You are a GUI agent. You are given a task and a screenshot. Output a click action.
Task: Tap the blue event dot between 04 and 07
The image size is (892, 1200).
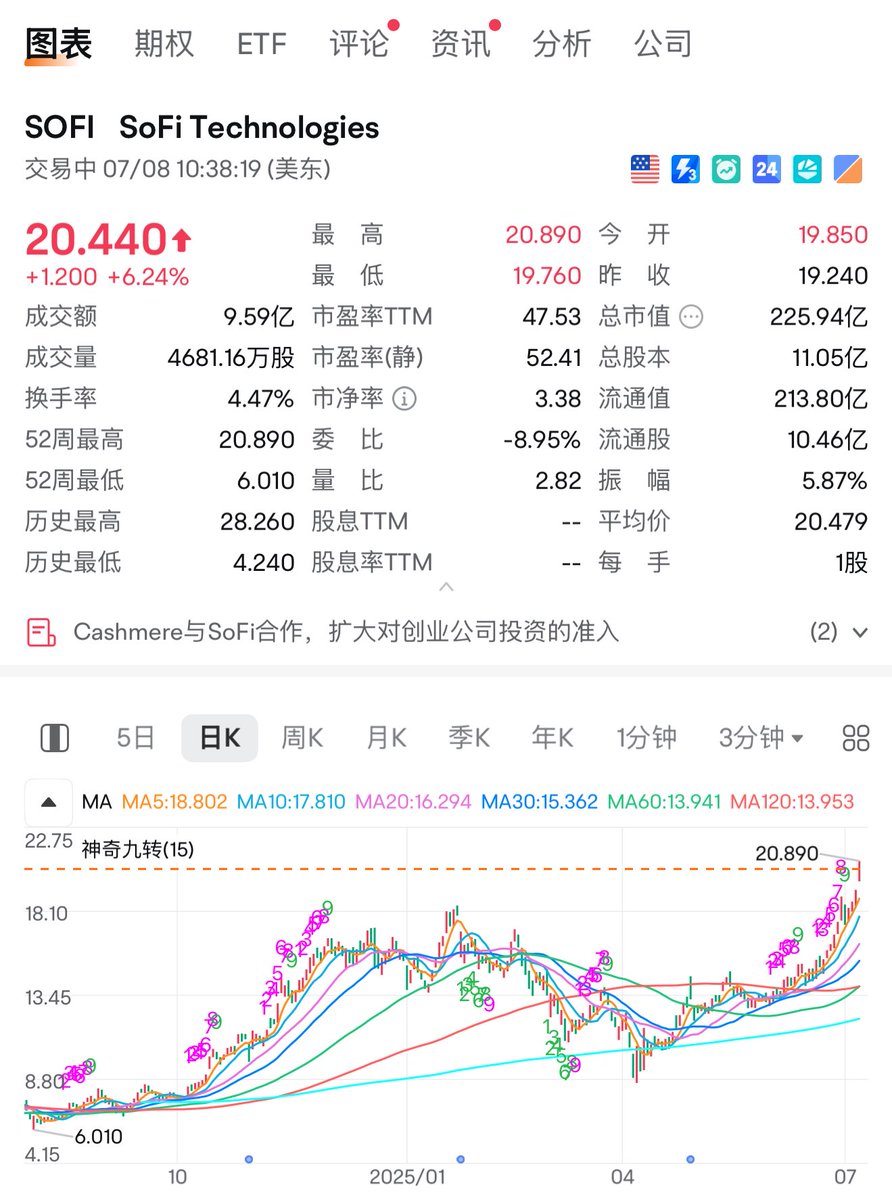pos(690,1159)
